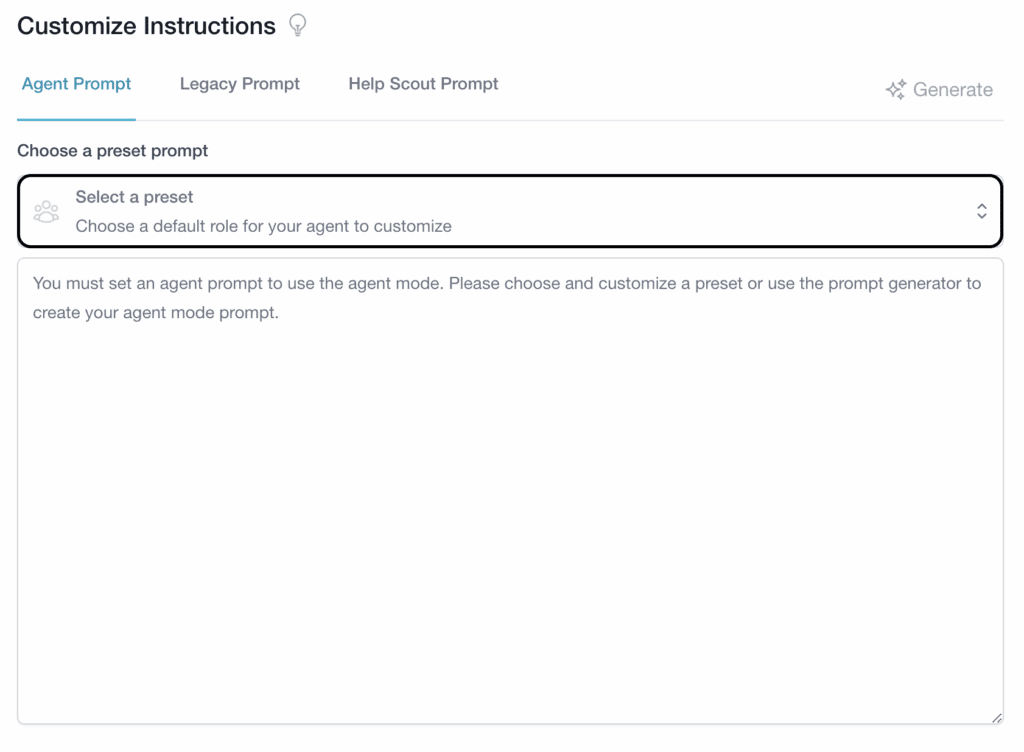The width and height of the screenshot is (1024, 752).
Task: Open the Legacy Prompt tab
Action: tap(240, 84)
